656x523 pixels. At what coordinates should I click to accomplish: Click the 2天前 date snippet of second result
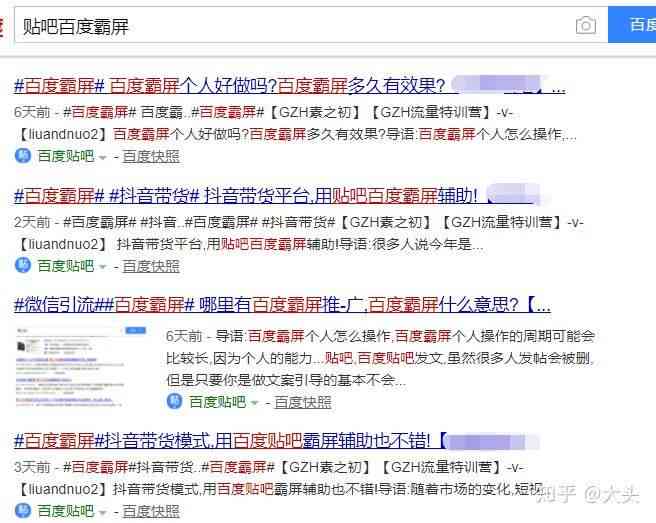point(32,222)
